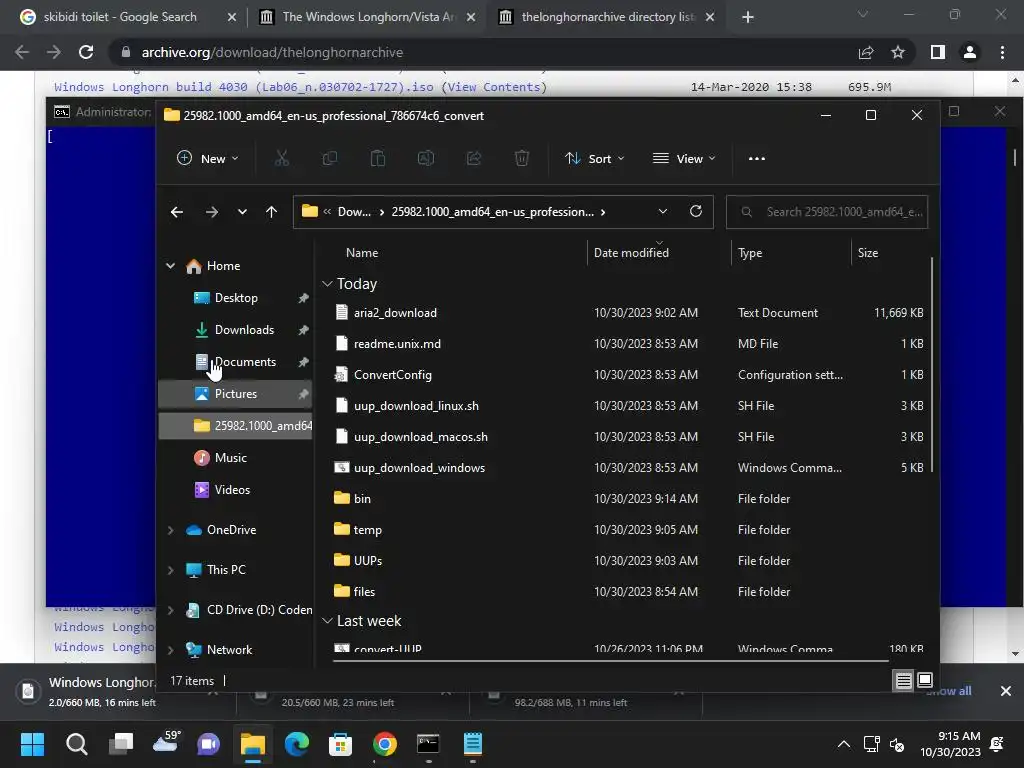Click the file list vertical scrollbar
The height and width of the screenshot is (768, 1024).
pyautogui.click(x=932, y=364)
